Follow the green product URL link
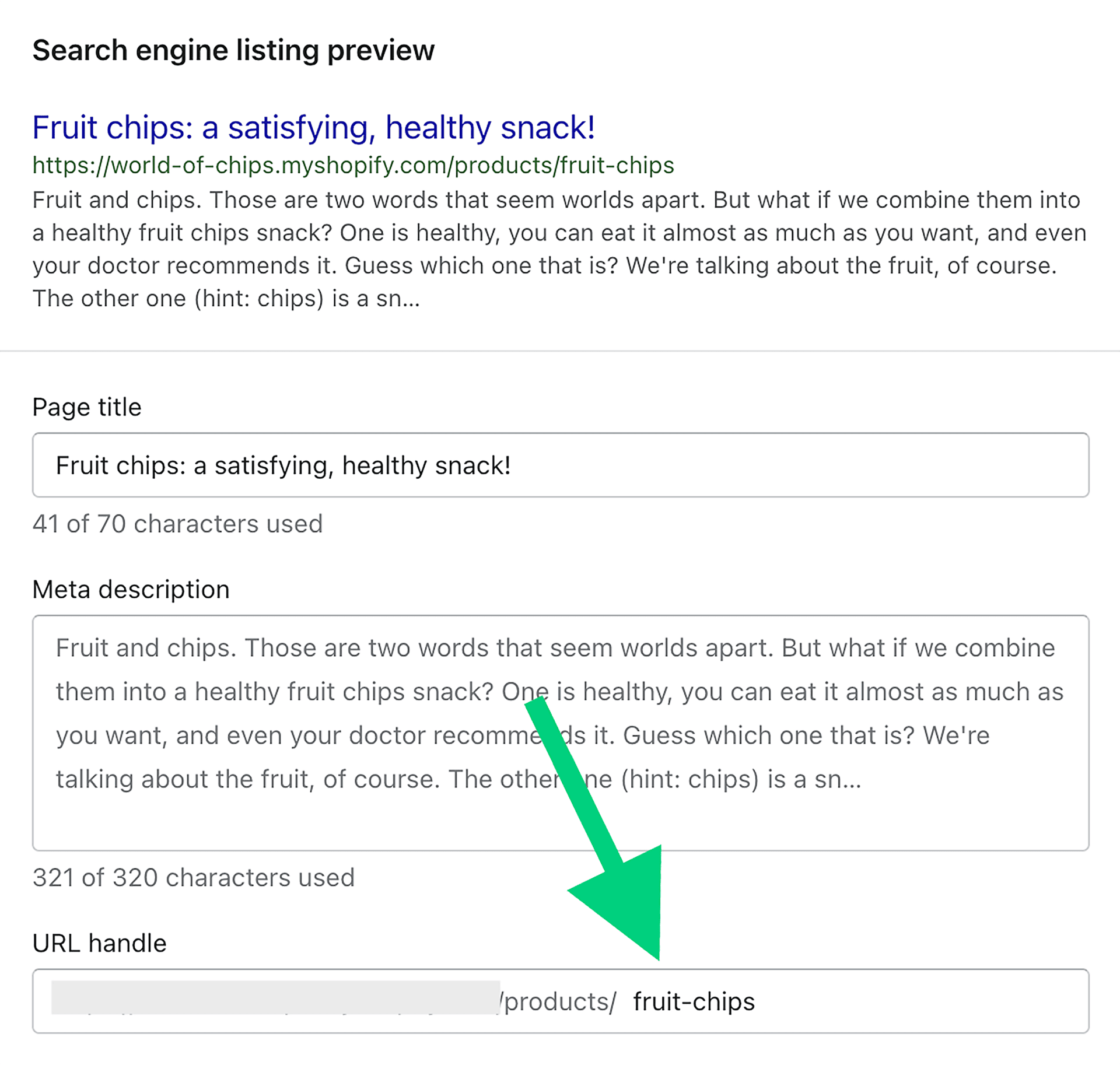This screenshot has height=1065, width=1120. point(353,165)
